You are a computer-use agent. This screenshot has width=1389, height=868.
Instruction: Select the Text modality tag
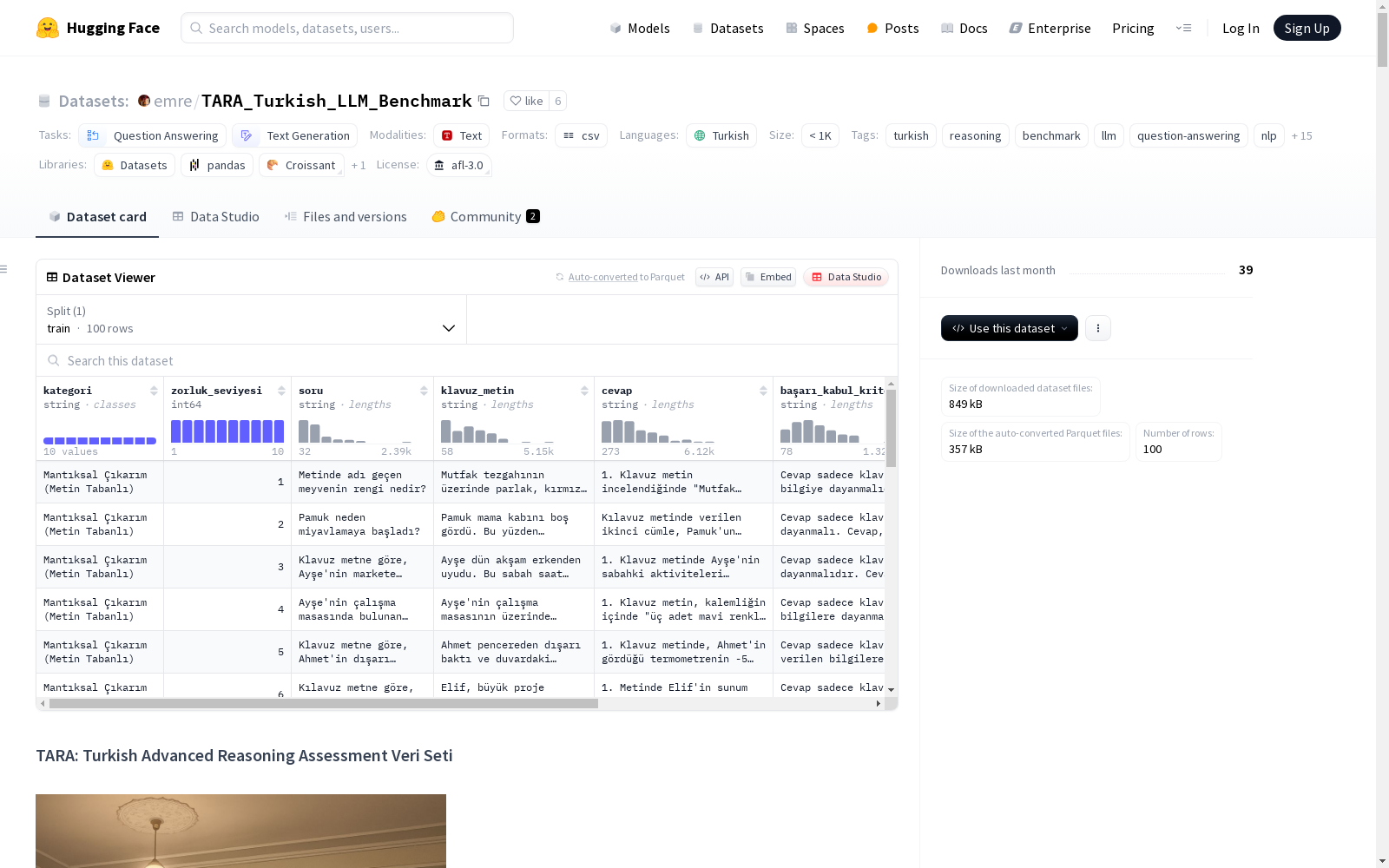click(462, 135)
